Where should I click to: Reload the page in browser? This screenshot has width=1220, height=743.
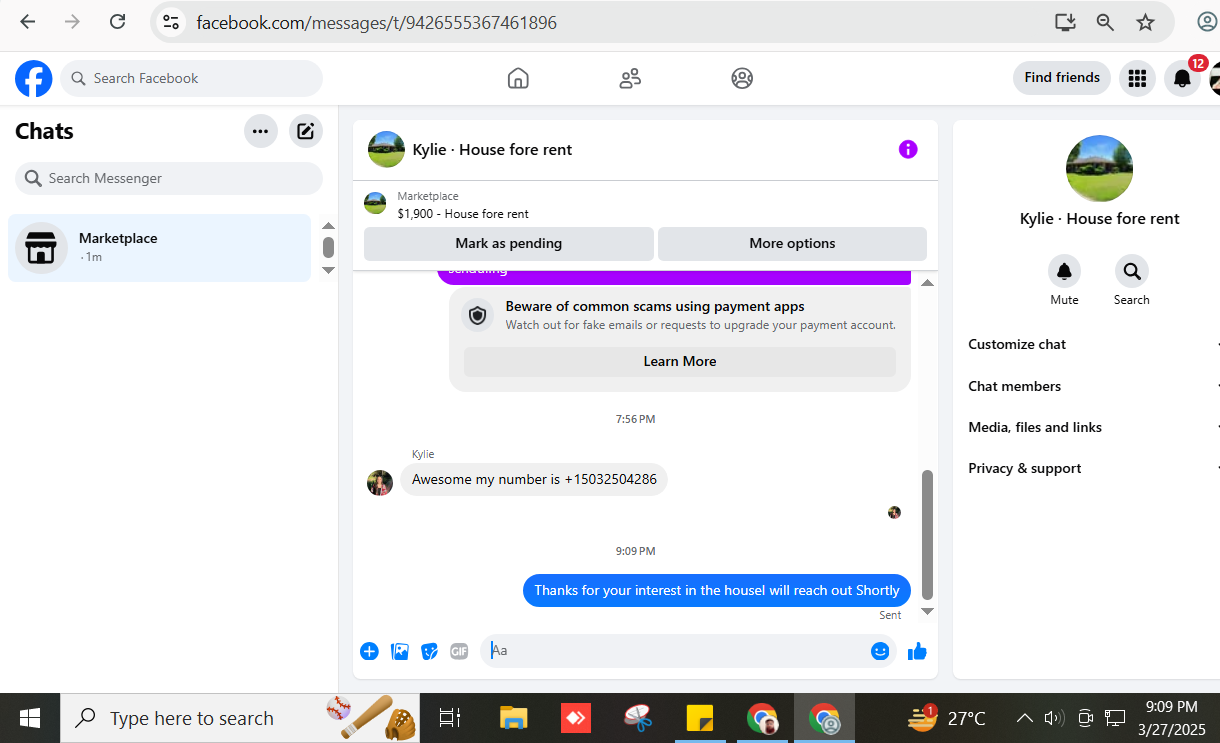click(x=117, y=22)
